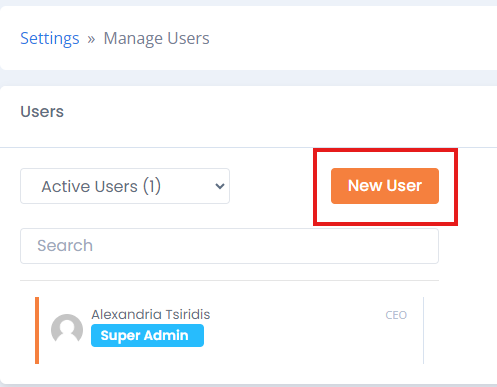Viewport: 497px width, 387px height.
Task: Open the Active Users (1) dropdown
Action: (125, 186)
